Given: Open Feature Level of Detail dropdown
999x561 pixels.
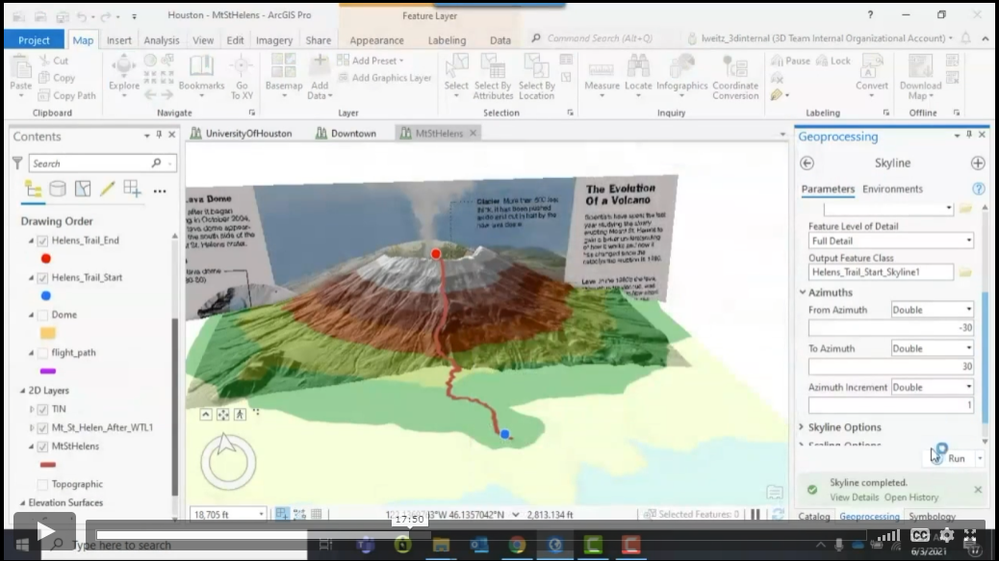Looking at the screenshot, I should (x=890, y=241).
